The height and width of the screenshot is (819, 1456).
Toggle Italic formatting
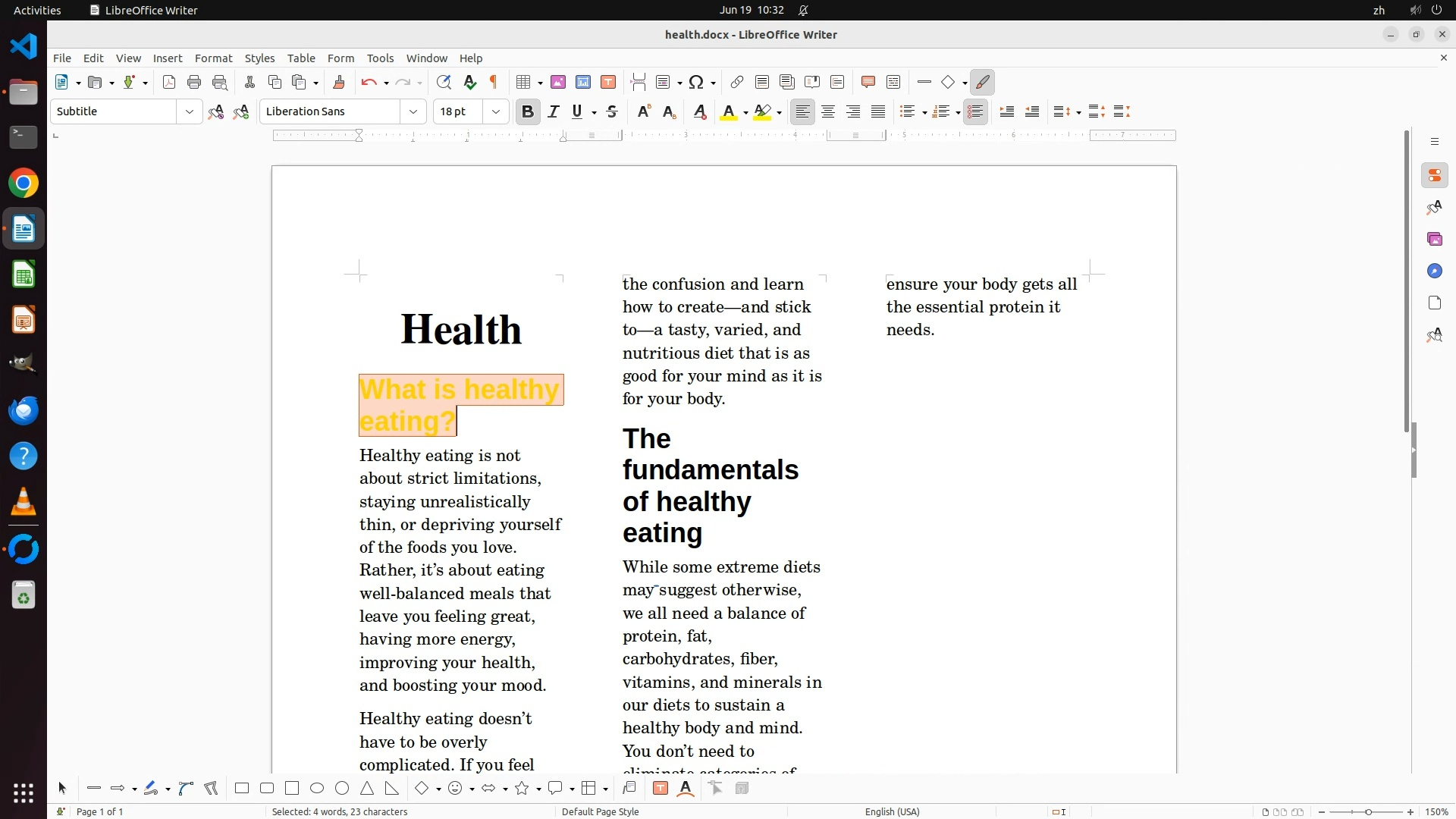(554, 112)
